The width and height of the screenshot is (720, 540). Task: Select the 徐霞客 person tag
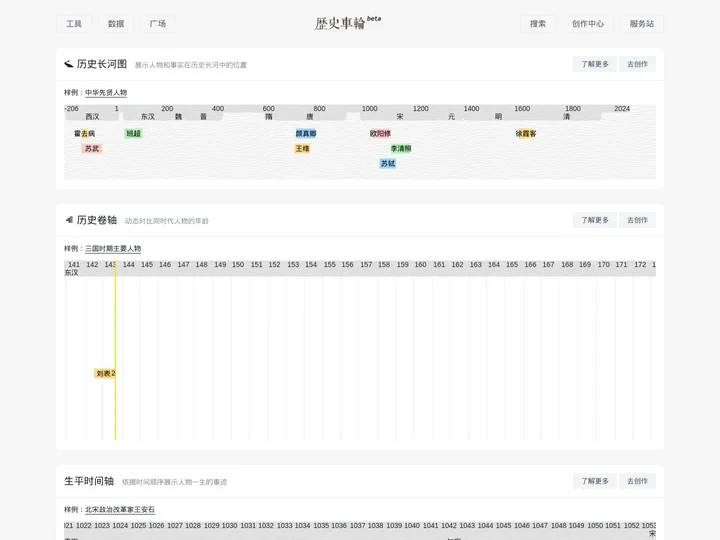click(x=526, y=134)
